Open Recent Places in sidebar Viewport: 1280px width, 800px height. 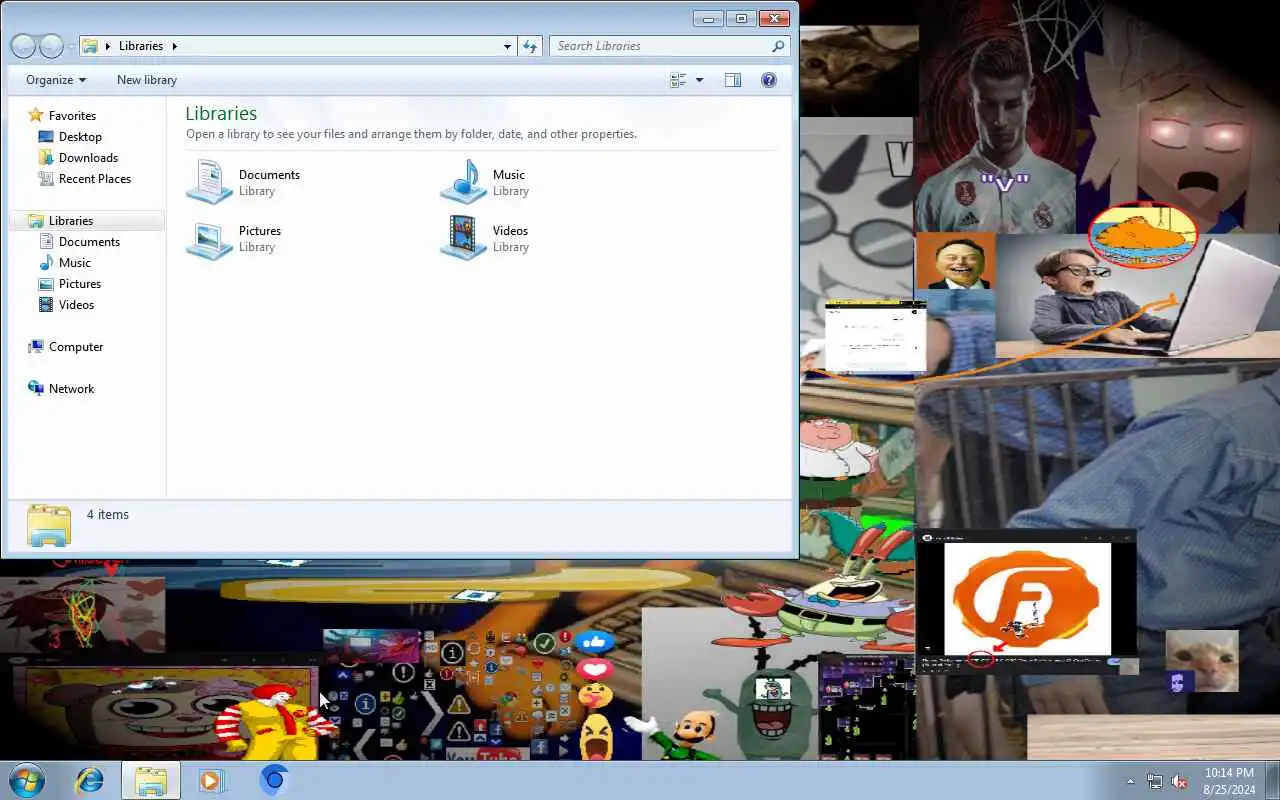pos(85,178)
